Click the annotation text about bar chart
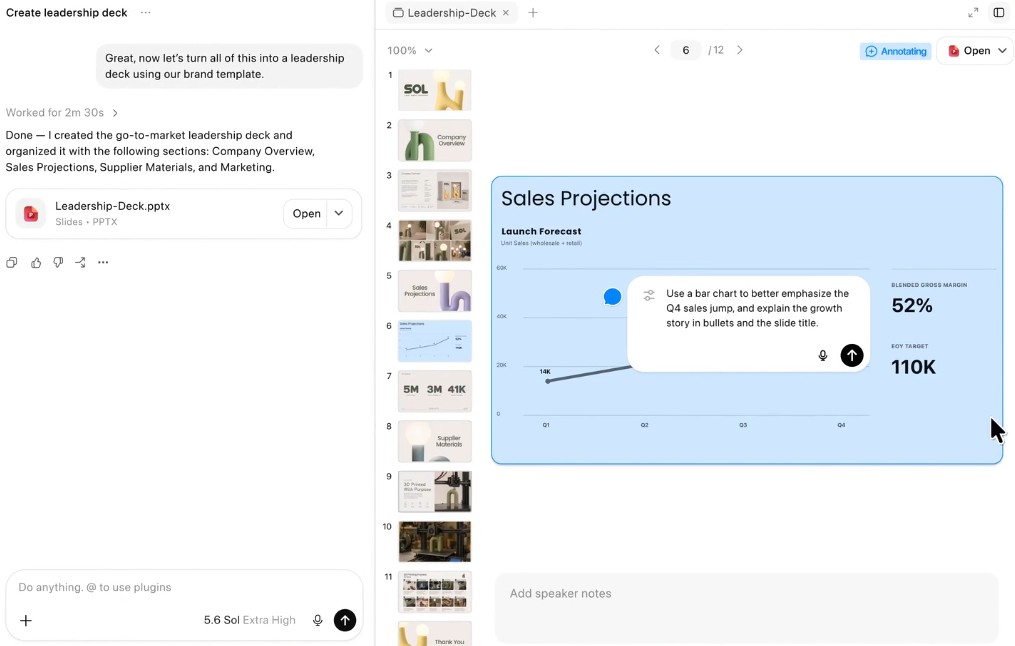Viewport: 1015px width, 646px height. click(x=757, y=308)
